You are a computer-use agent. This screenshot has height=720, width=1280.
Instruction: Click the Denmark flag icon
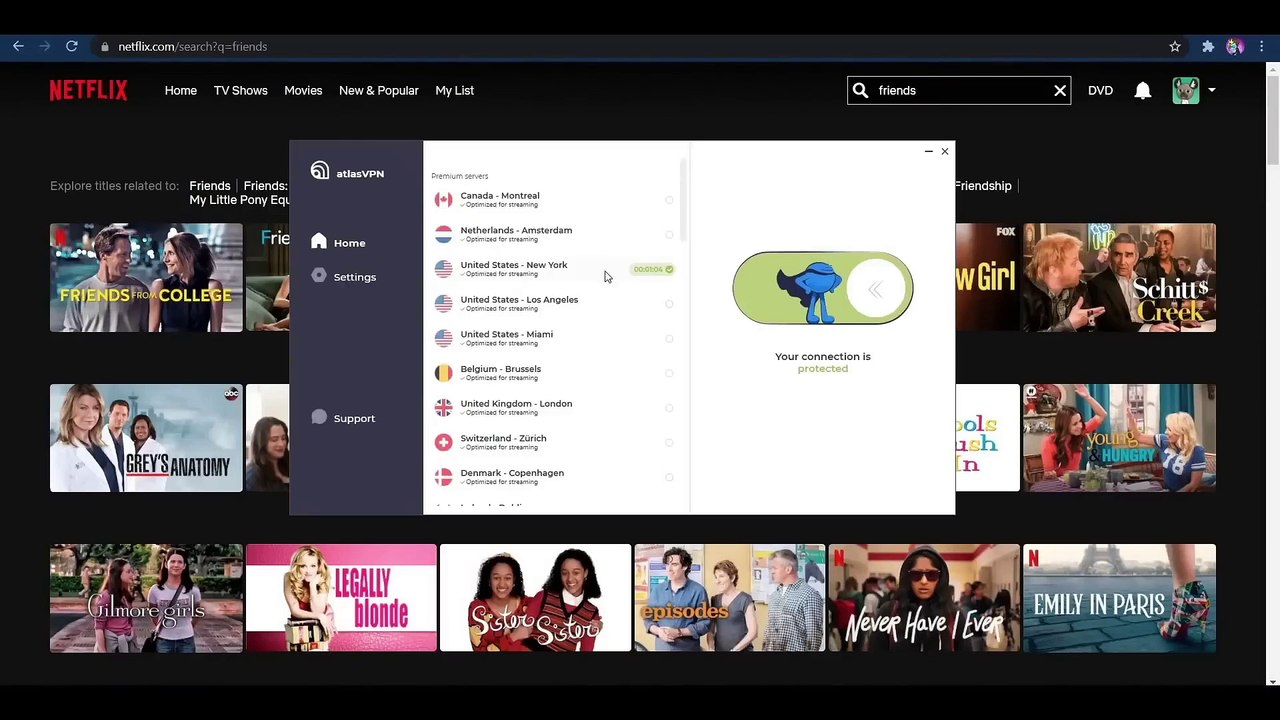click(443, 477)
